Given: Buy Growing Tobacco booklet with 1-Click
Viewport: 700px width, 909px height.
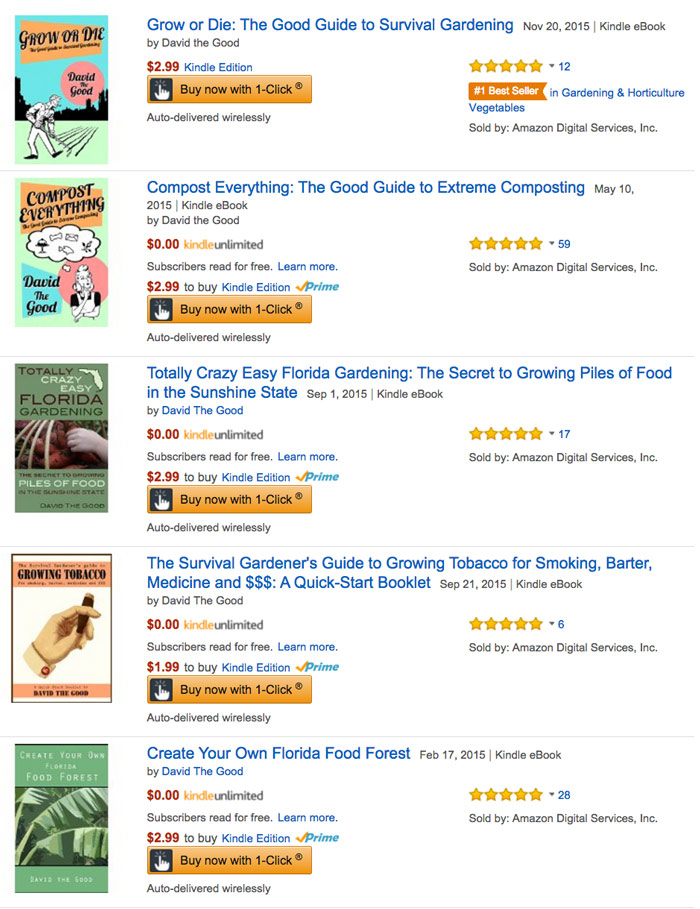Looking at the screenshot, I should point(230,690).
